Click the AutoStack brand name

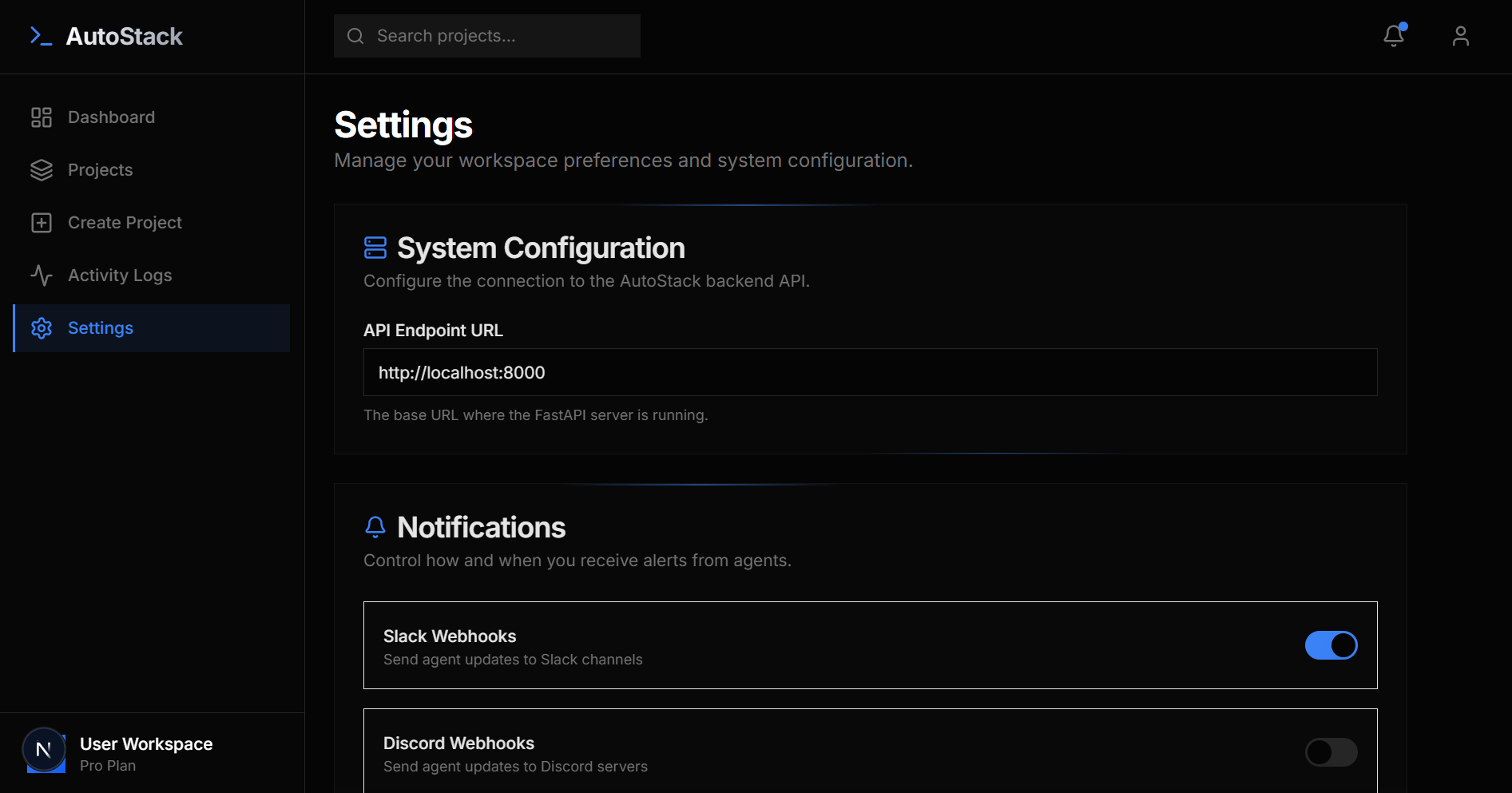[x=125, y=36]
